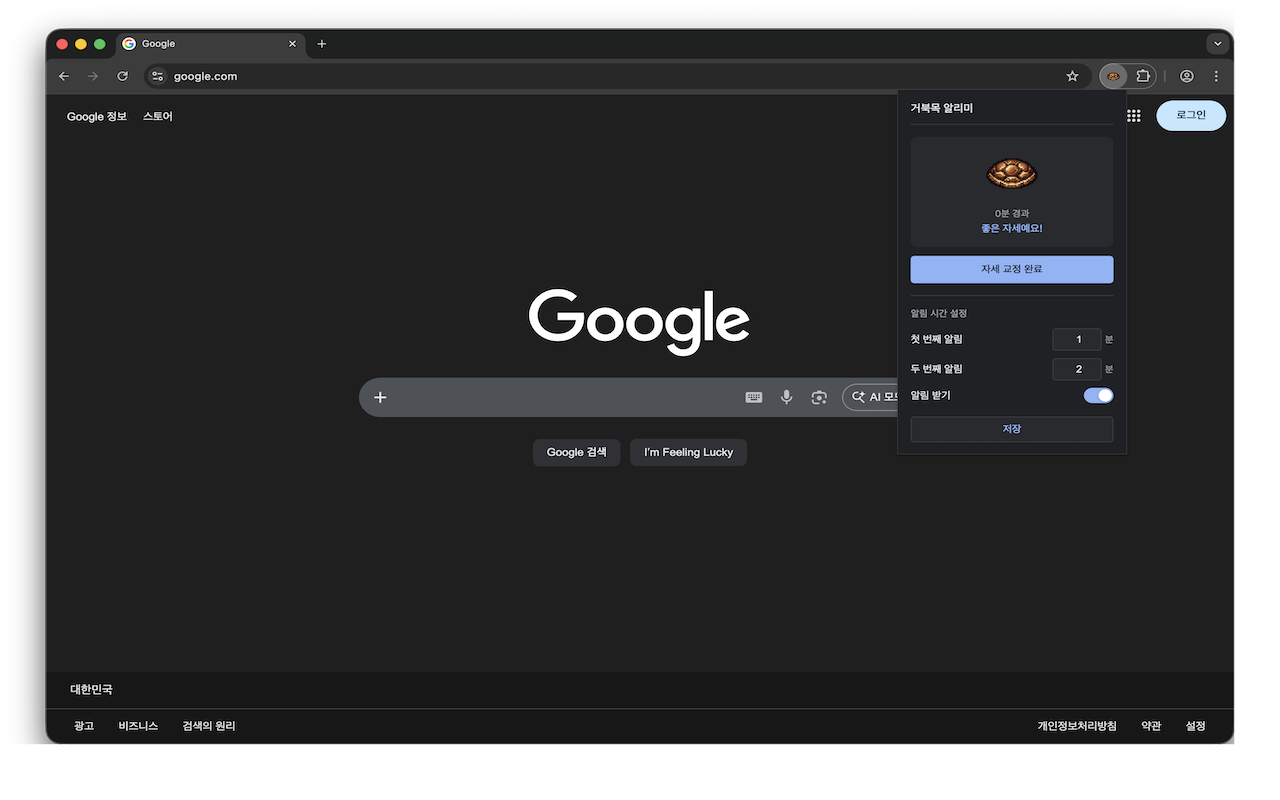1280x800 pixels.
Task: View site information in the address bar
Action: pyautogui.click(x=157, y=76)
